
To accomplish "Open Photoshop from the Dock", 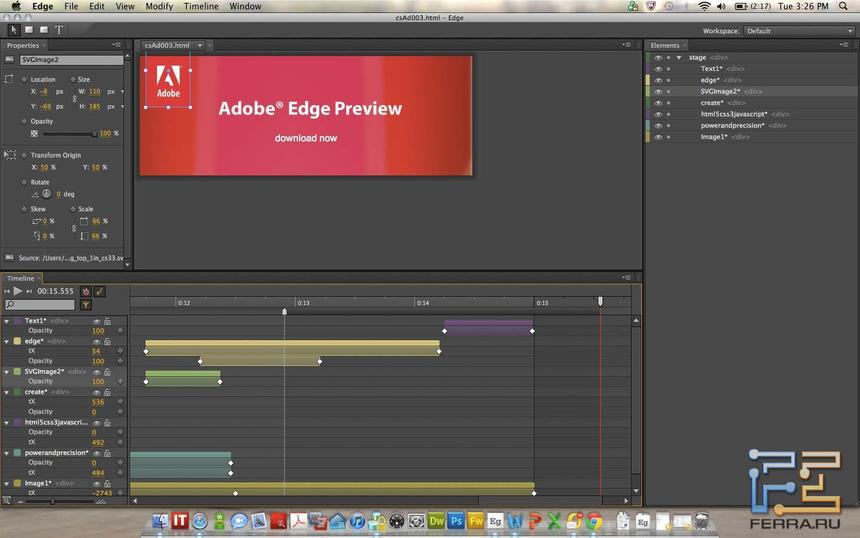I will [x=456, y=520].
